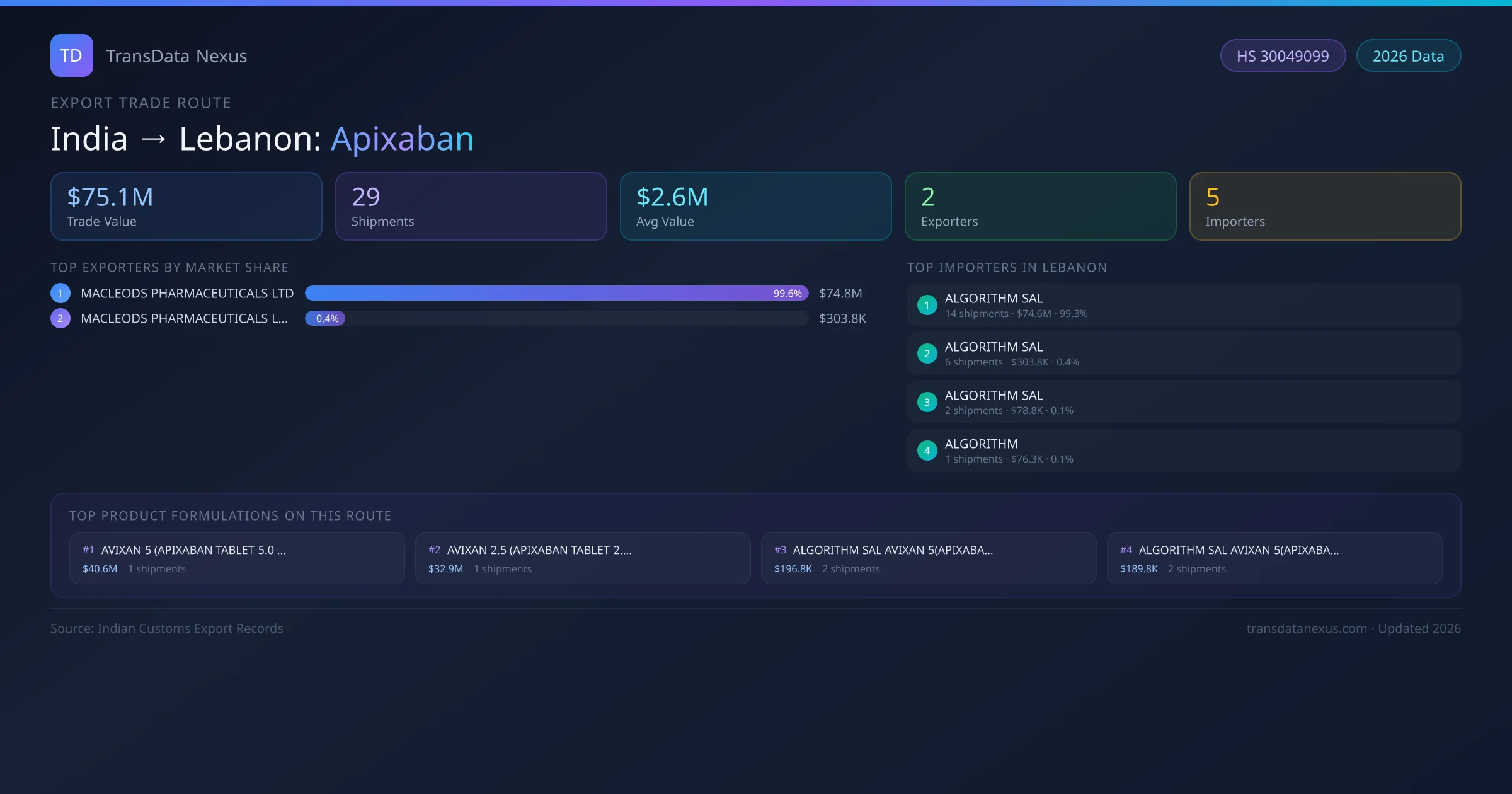
Task: Open the 5 Importers stat card
Action: click(x=1325, y=207)
